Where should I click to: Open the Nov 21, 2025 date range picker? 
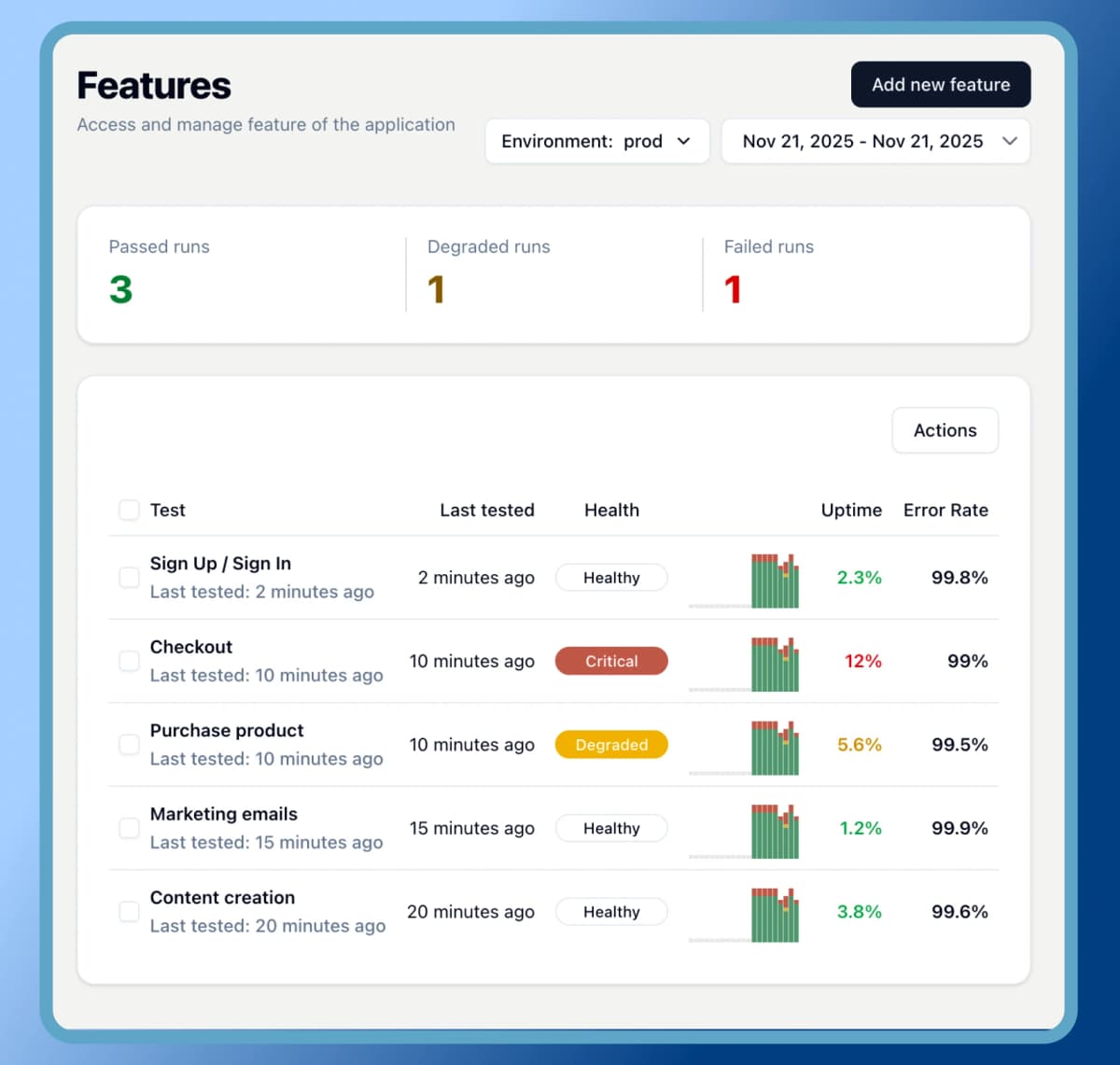(875, 141)
